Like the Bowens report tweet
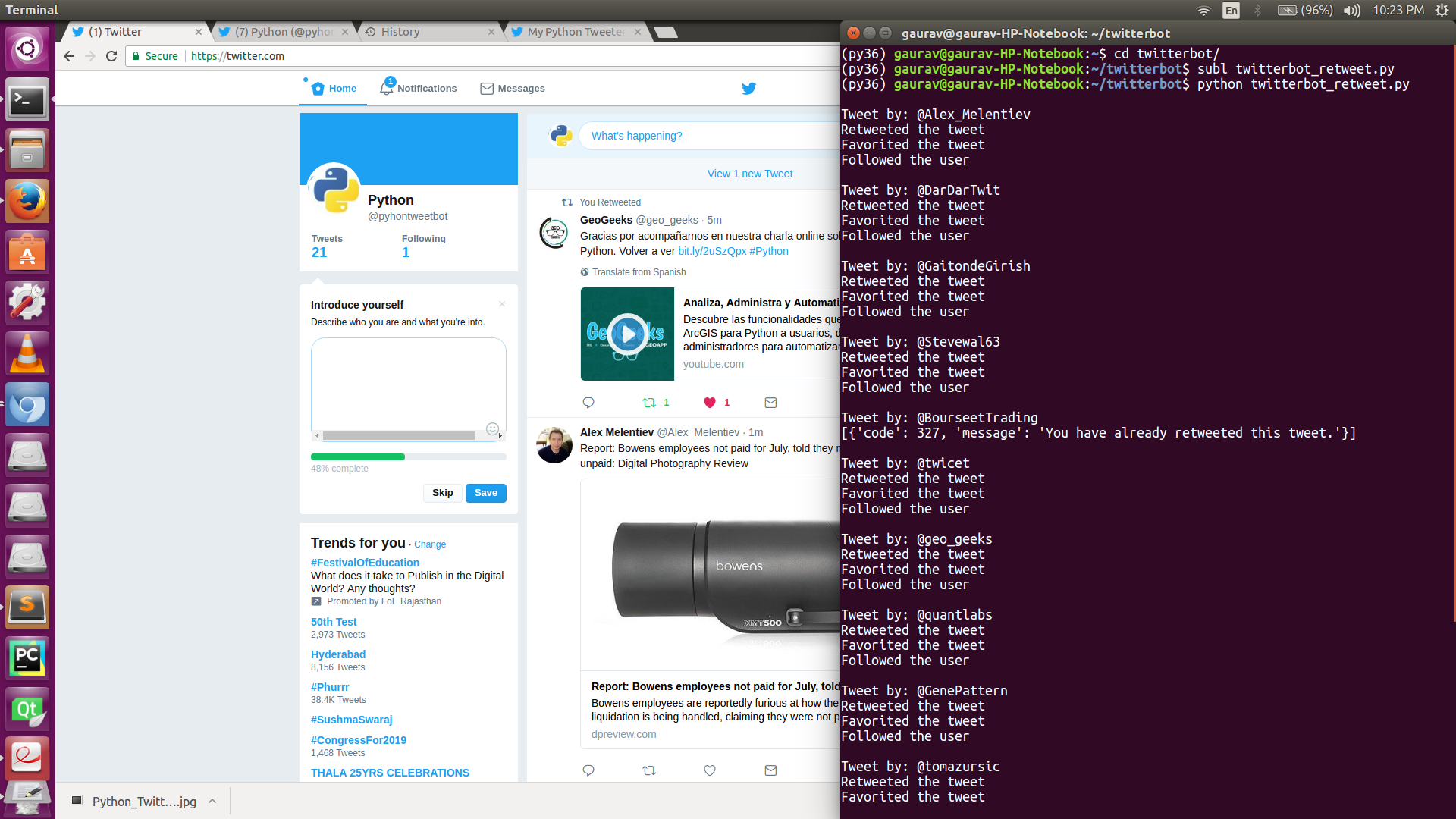 click(x=710, y=770)
